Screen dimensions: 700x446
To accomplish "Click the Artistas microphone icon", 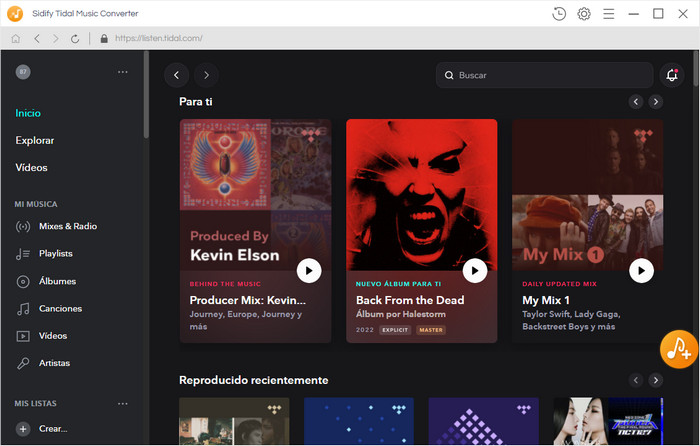I will [x=23, y=363].
